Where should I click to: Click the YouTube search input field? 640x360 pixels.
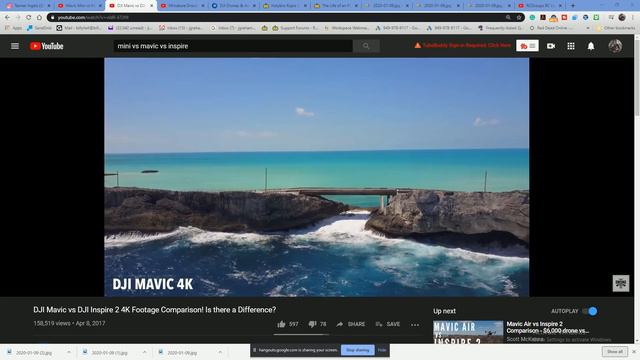coord(233,46)
